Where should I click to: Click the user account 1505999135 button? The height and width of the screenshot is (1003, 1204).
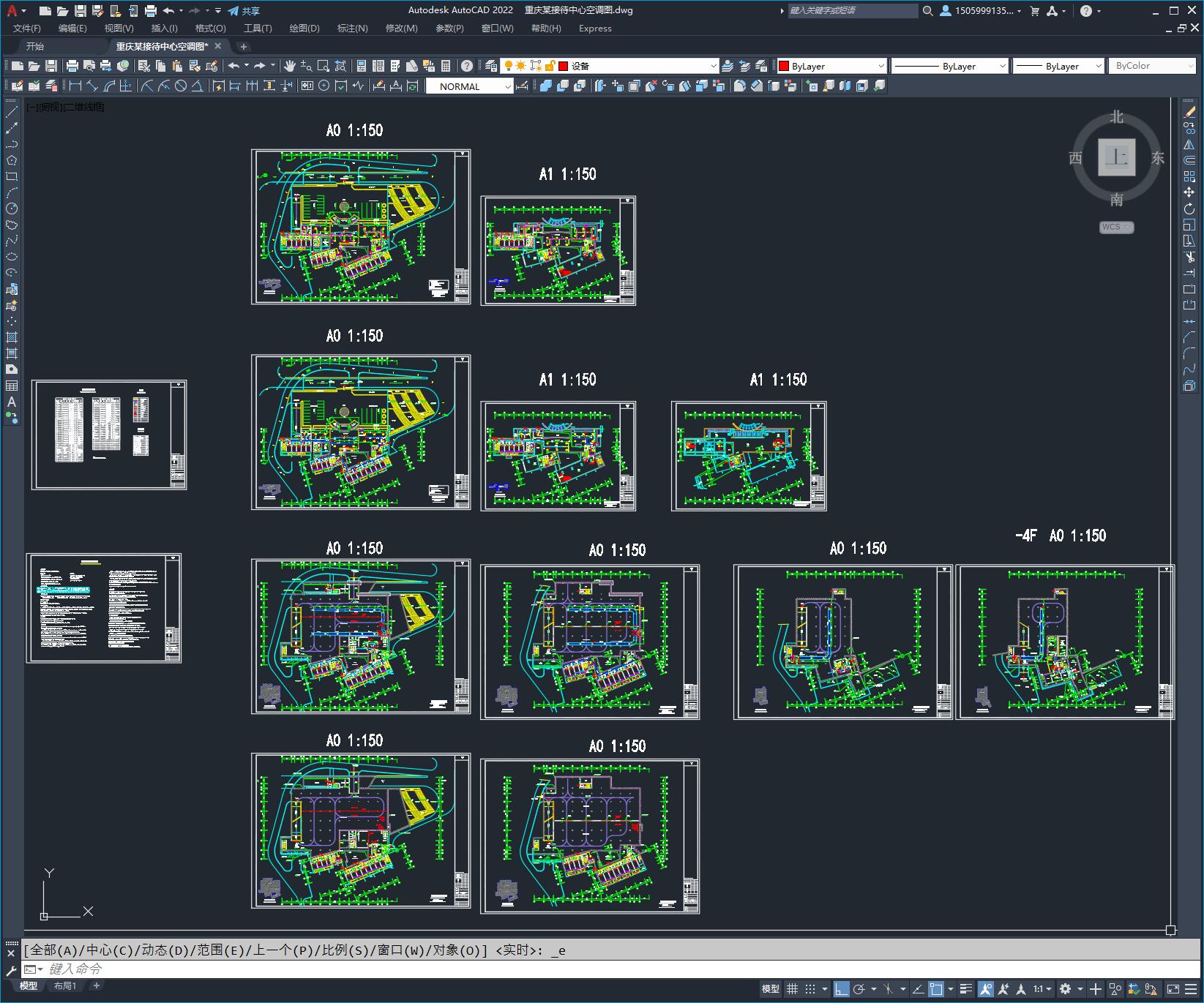980,11
